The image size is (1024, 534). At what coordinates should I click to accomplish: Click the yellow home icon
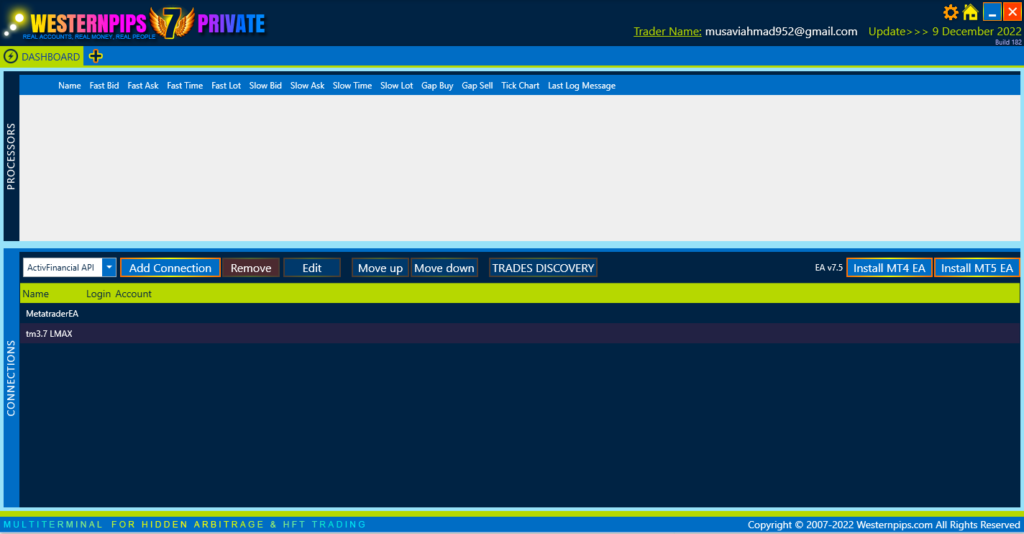point(970,12)
